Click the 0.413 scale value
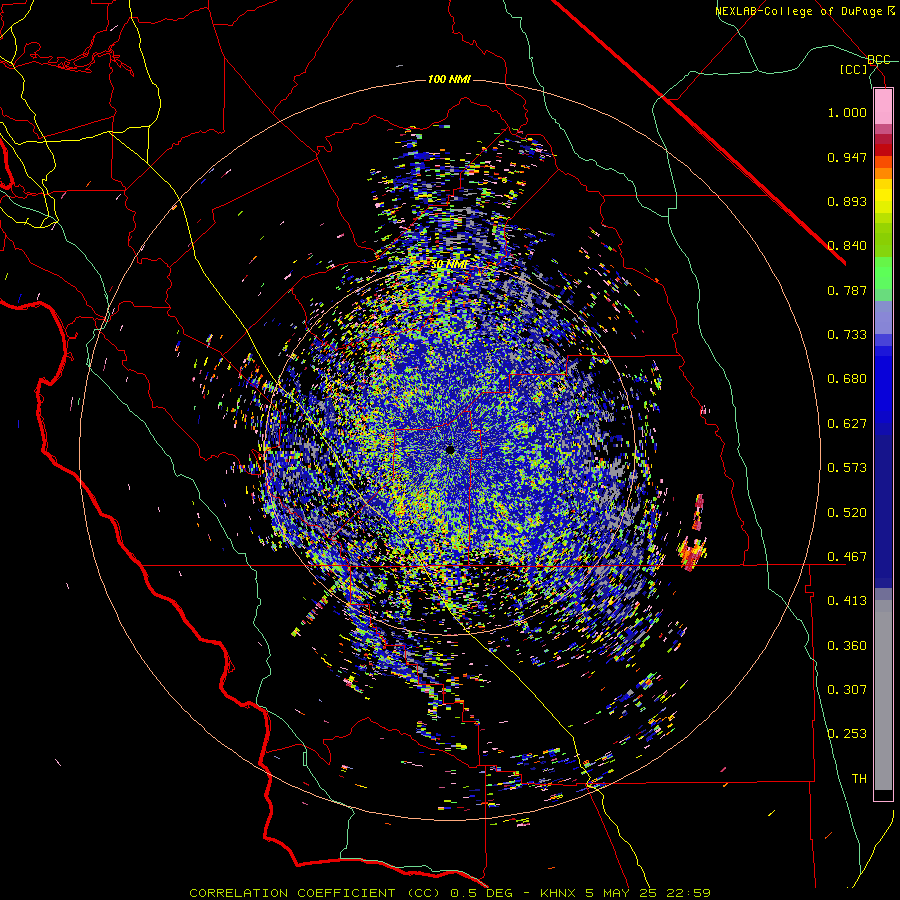900x900 pixels. (x=847, y=601)
